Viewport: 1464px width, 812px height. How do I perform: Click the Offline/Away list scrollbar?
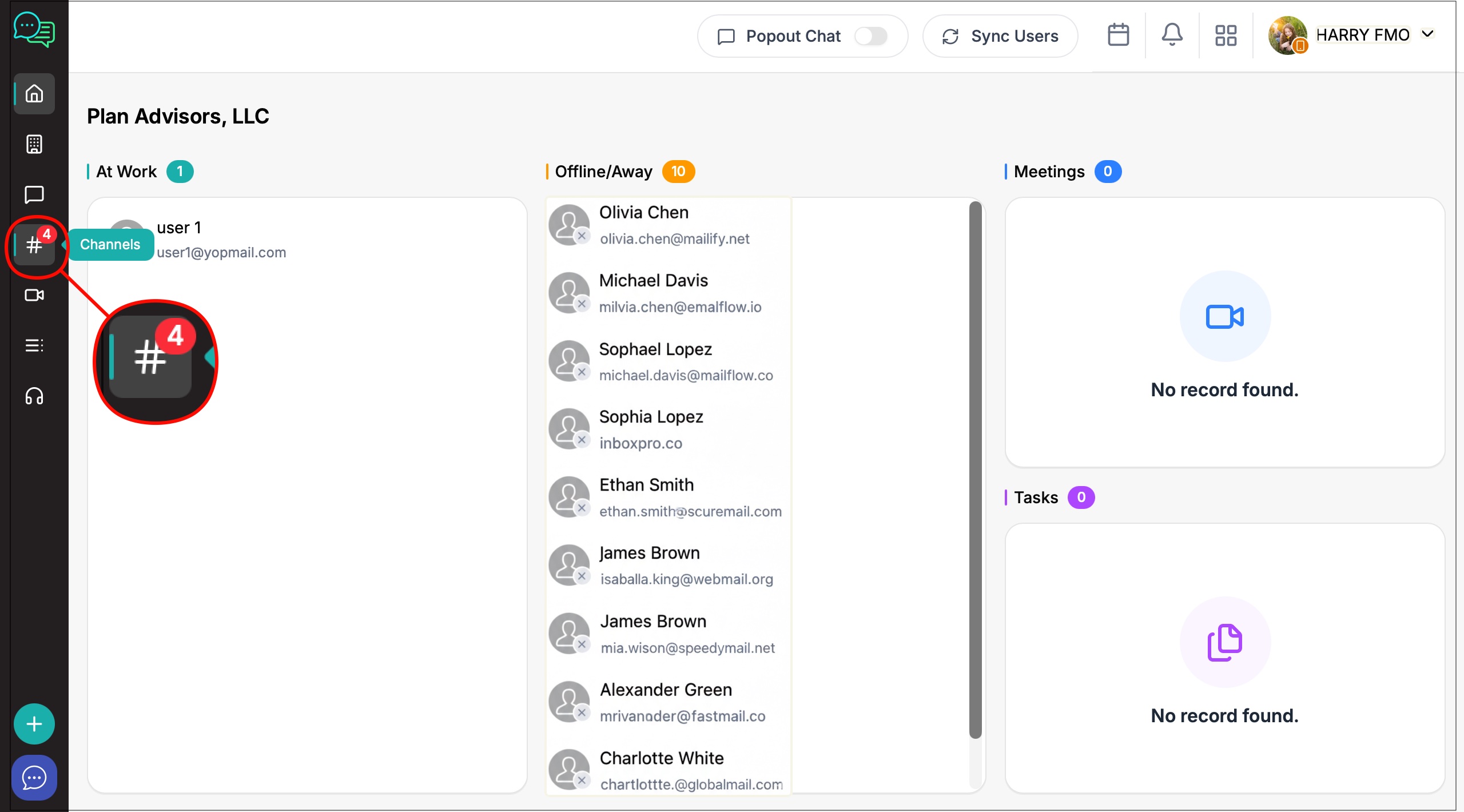[975, 469]
